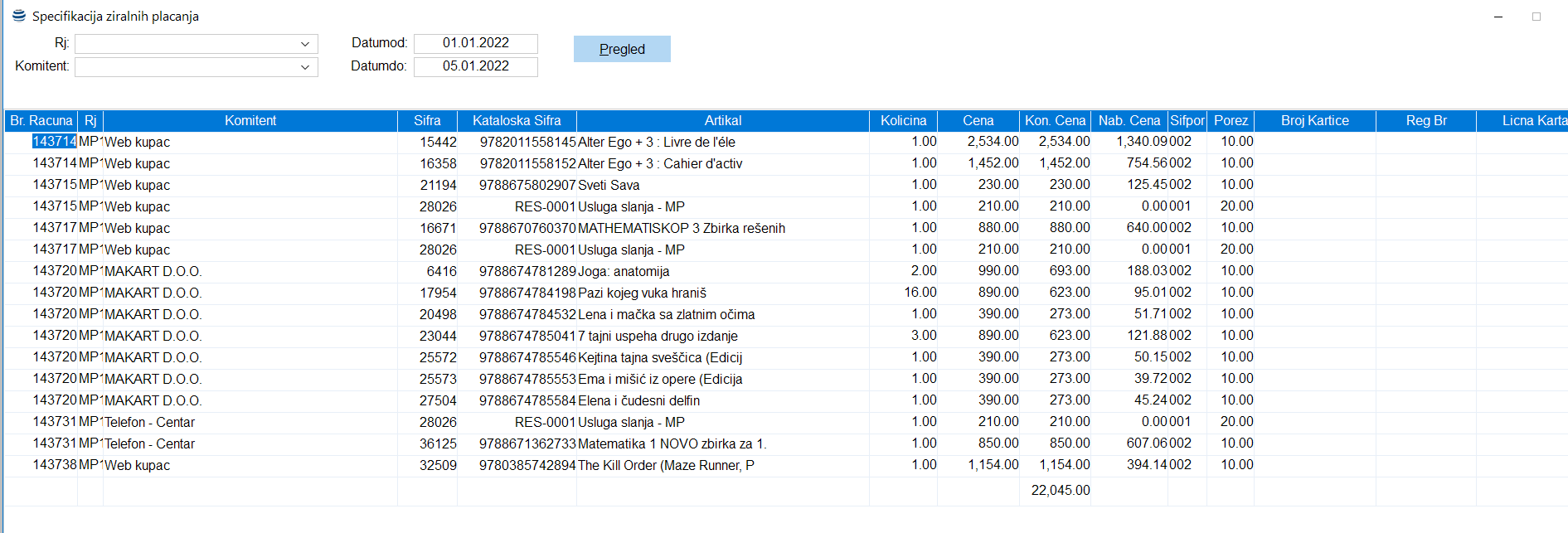Click the Artikal column header
This screenshot has width=1568, height=533.
(x=722, y=121)
